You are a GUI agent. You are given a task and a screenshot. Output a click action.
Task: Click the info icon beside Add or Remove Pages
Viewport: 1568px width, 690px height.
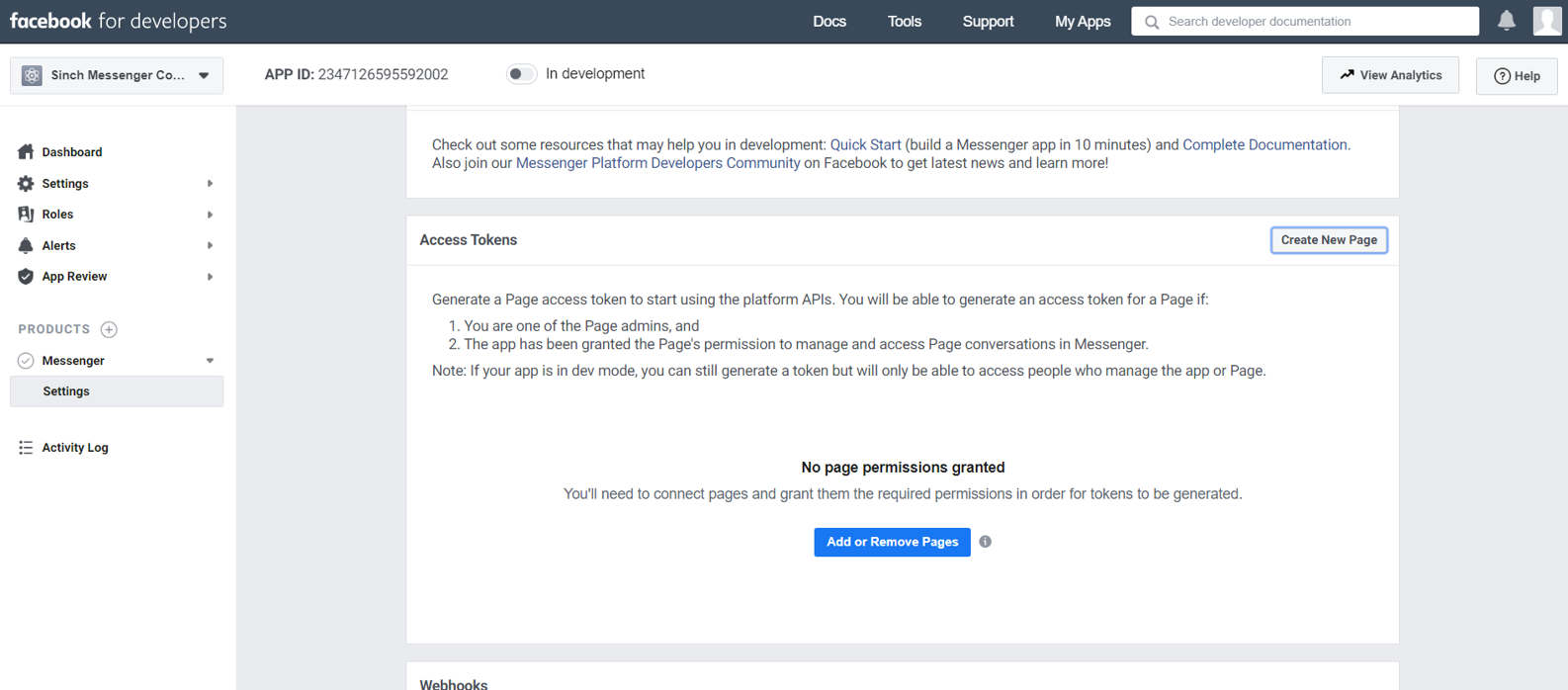tap(986, 542)
